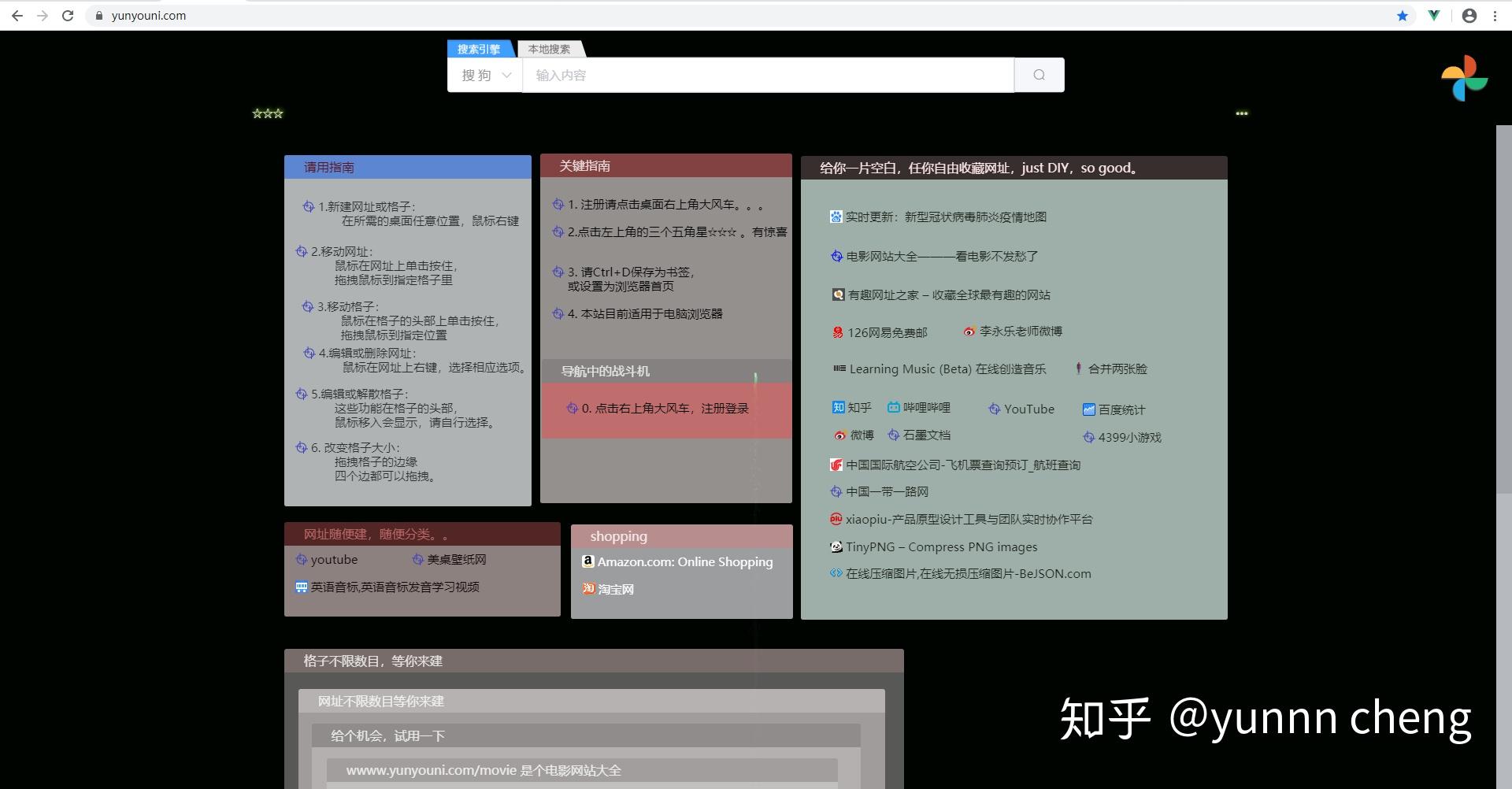Screen dimensions: 1512x789
Task: Open 实时更新 新型冠状病毒肺炎疫情地图 link
Action: 938,217
